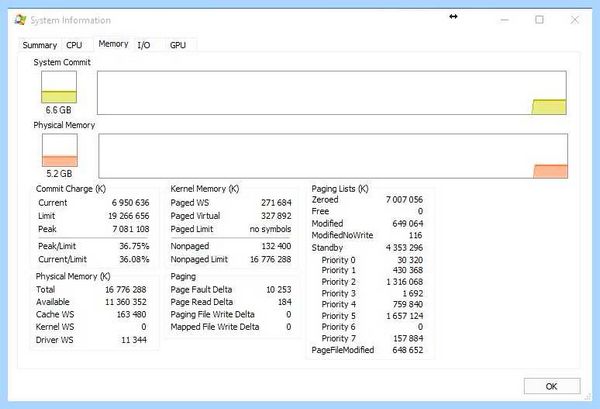Click the Standby value 4 353 296
The width and height of the screenshot is (600, 409).
click(x=404, y=248)
